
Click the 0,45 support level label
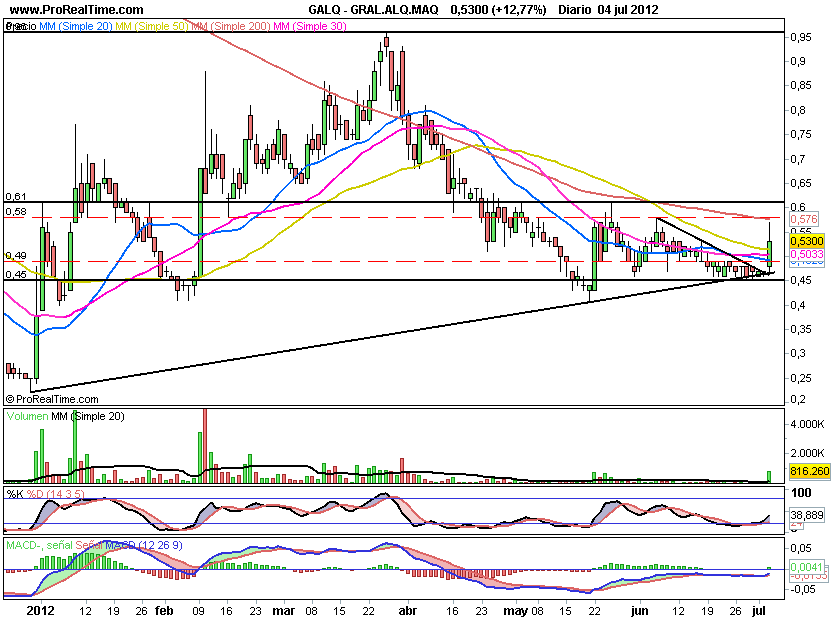(14, 274)
